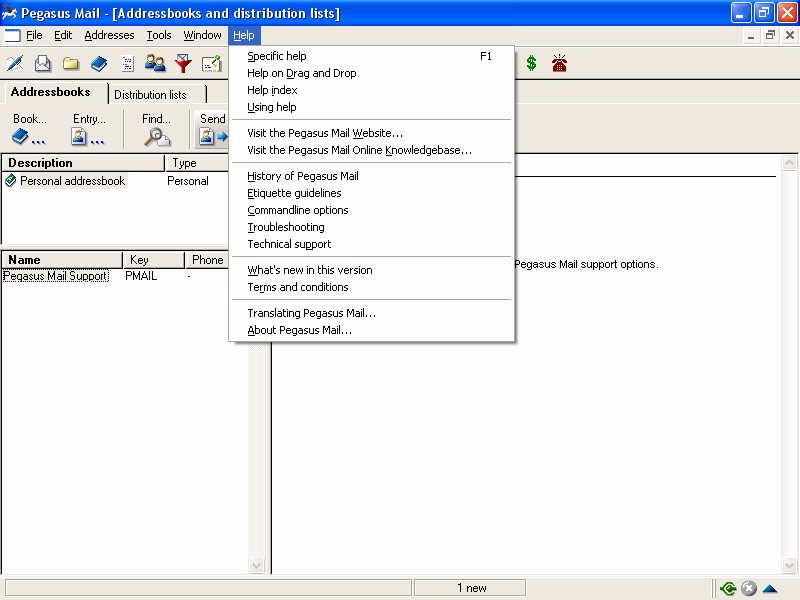Select Terms and conditions entry

click(x=371, y=287)
